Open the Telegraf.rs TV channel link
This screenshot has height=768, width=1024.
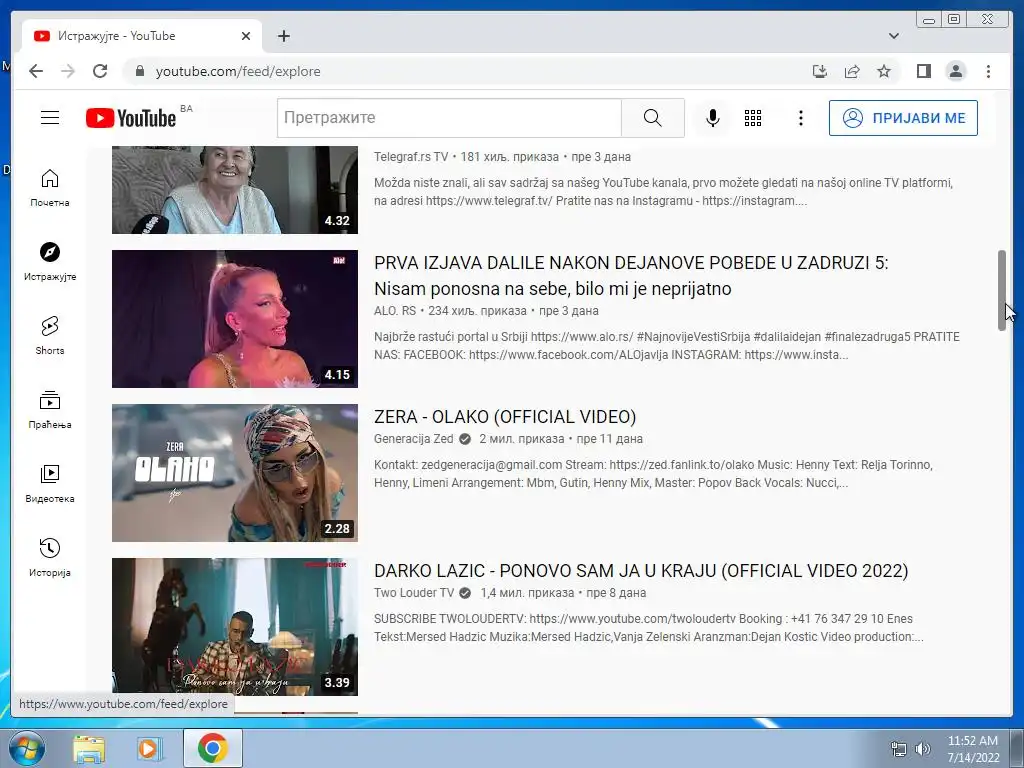click(x=411, y=157)
